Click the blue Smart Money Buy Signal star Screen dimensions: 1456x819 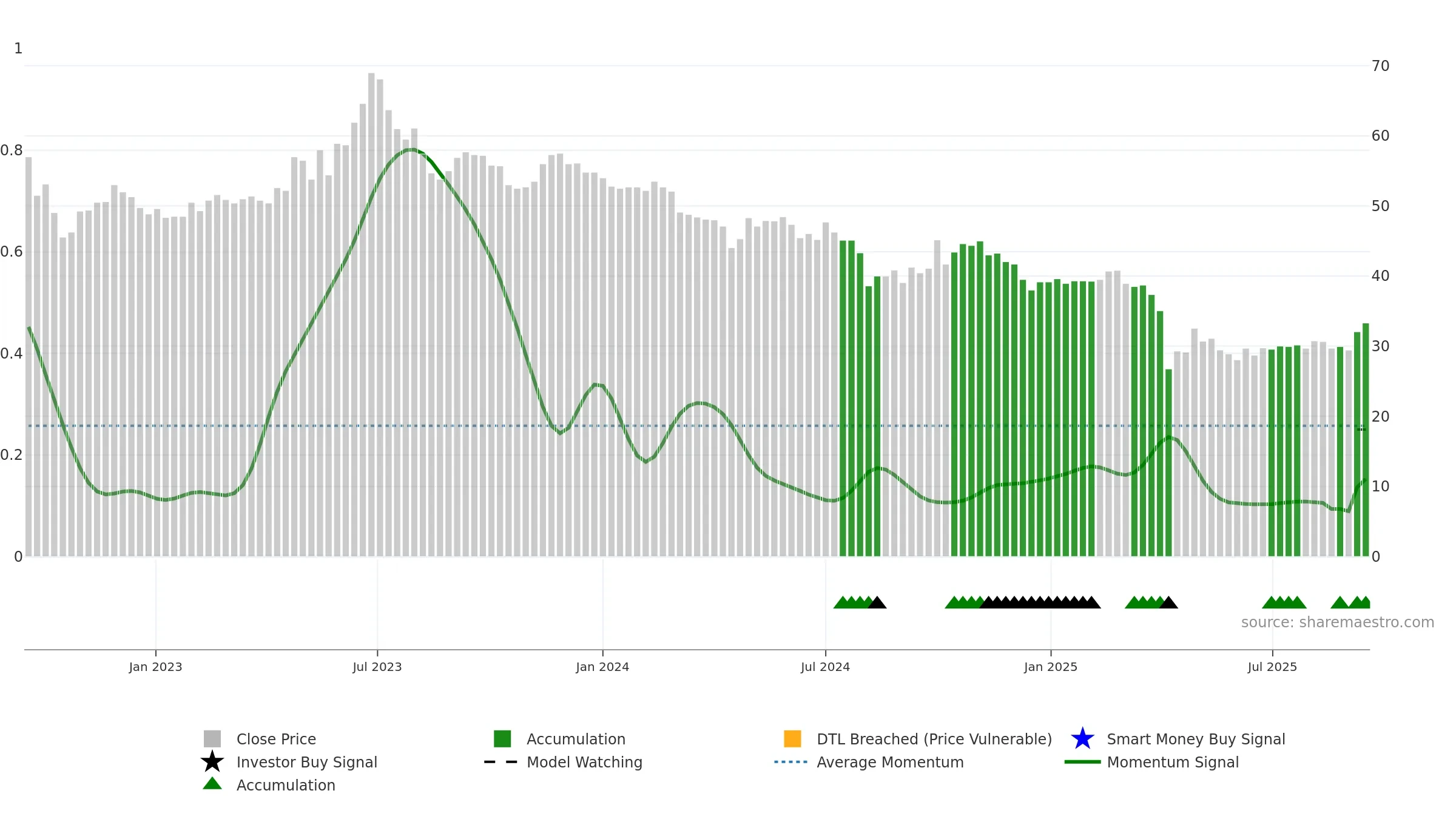point(1082,739)
